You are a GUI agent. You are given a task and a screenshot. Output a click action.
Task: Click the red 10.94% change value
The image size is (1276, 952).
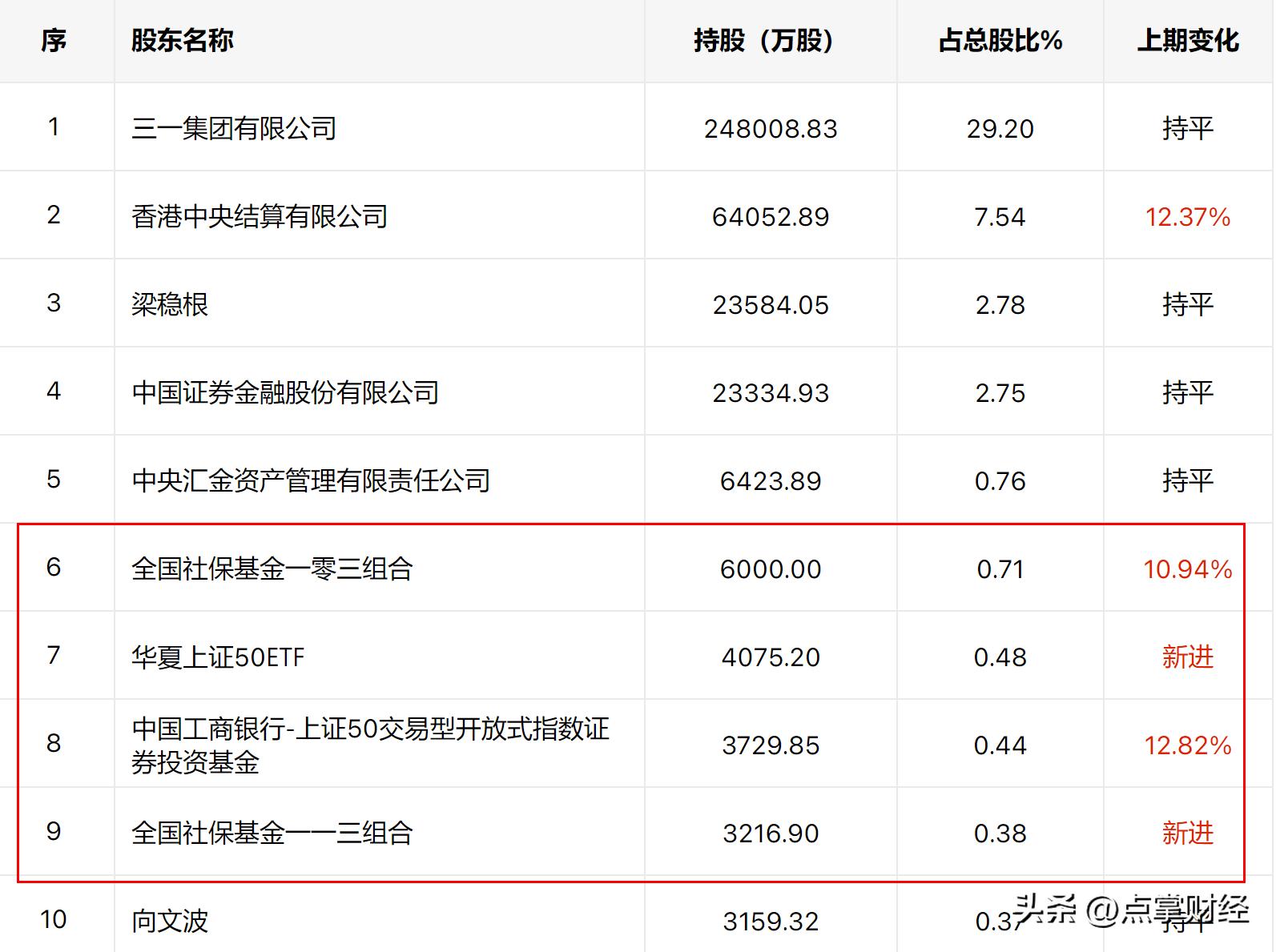(x=1188, y=569)
